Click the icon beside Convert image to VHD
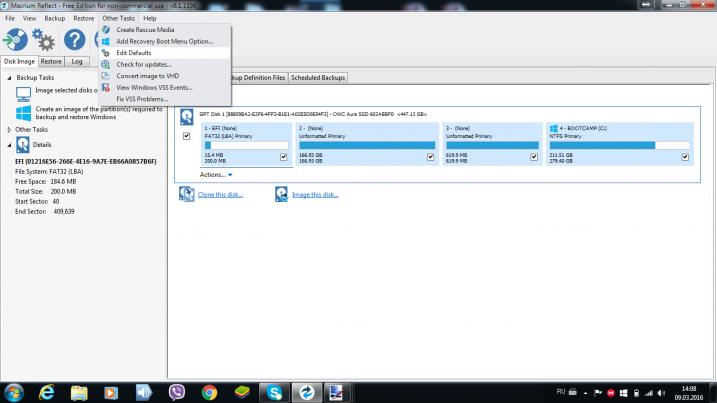Image resolution: width=717 pixels, height=403 pixels. tap(106, 76)
